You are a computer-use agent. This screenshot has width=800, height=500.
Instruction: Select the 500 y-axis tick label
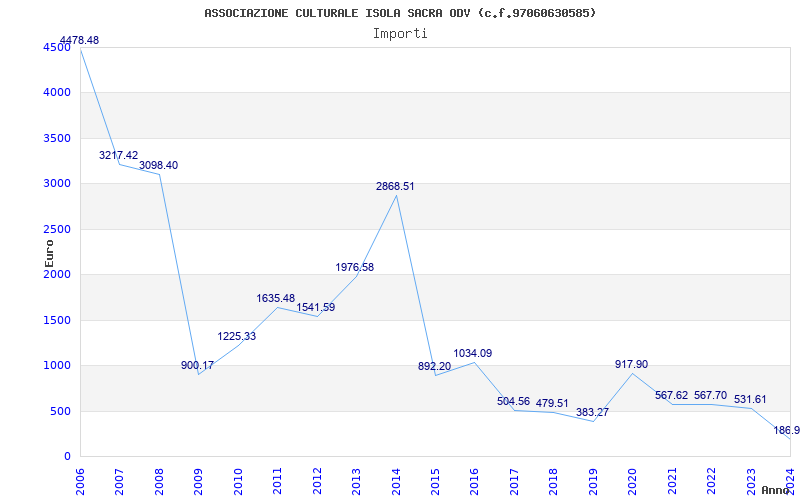pos(60,411)
